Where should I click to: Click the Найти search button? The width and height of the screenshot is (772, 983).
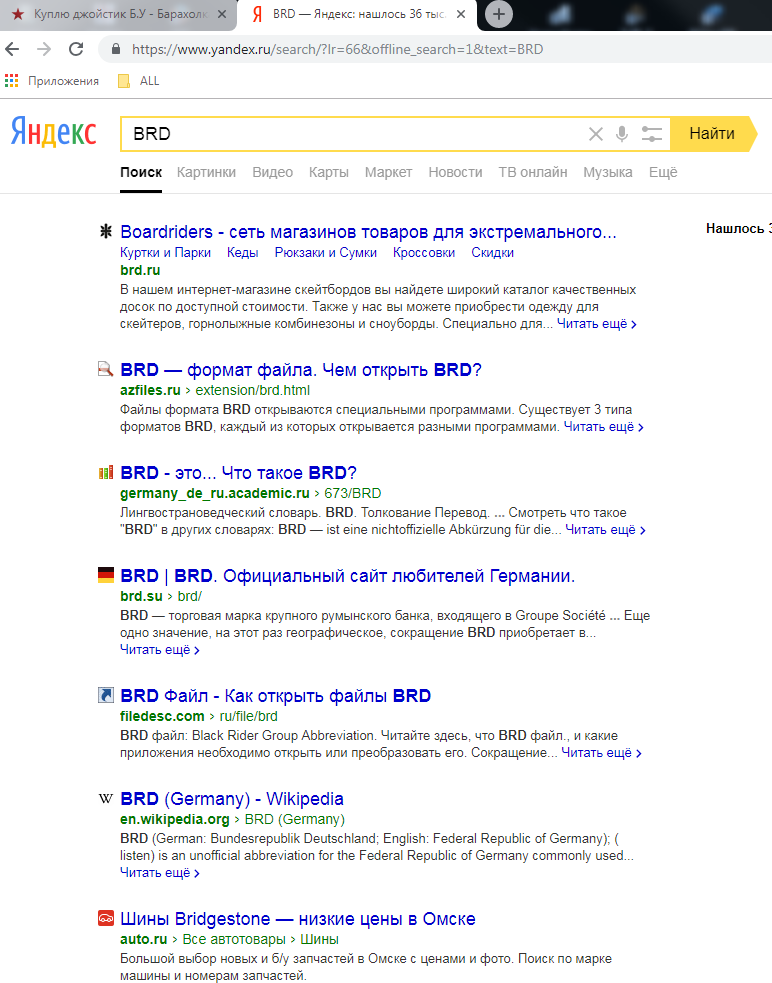[712, 134]
